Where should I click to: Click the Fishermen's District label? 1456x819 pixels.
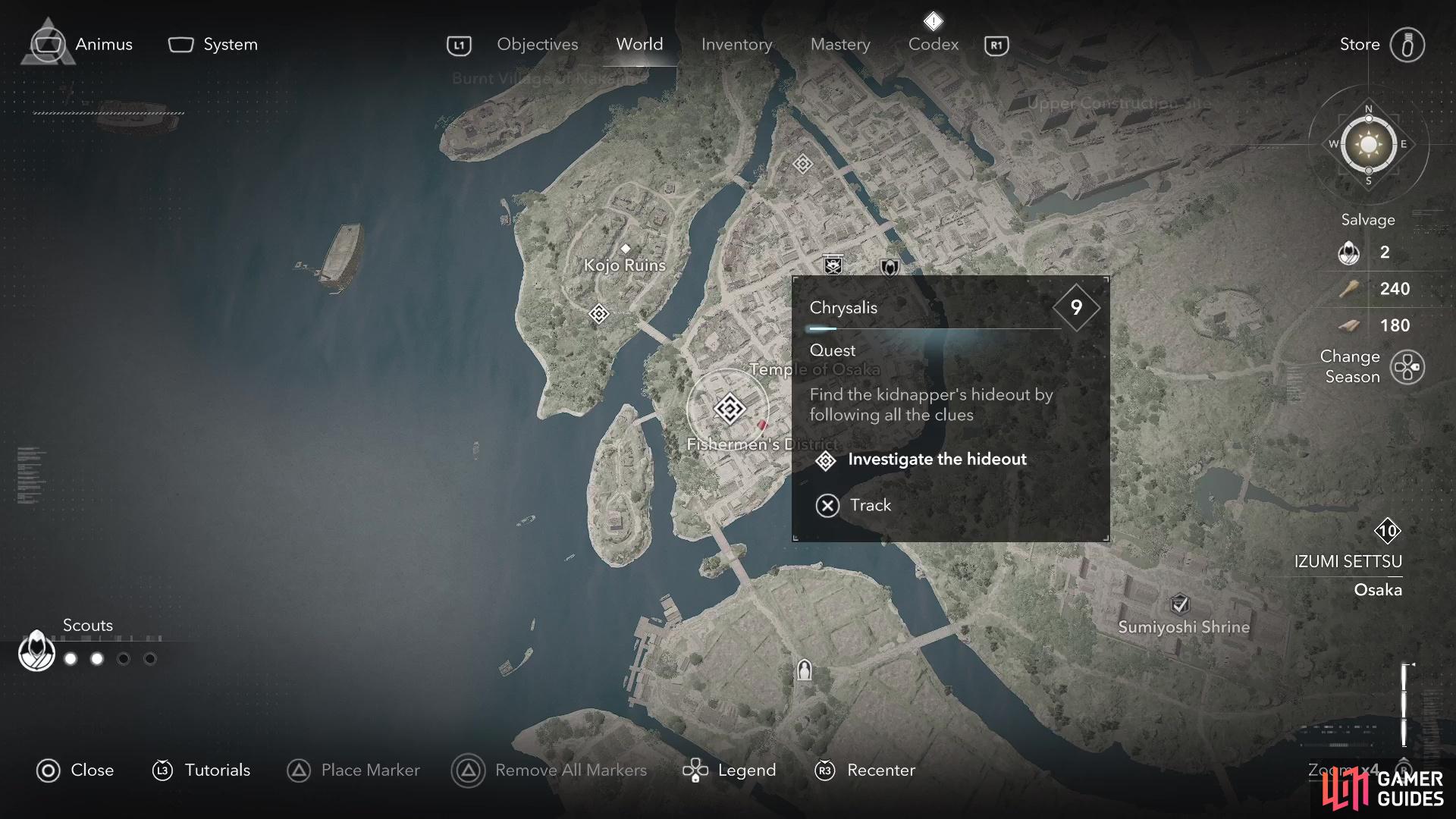pos(762,444)
